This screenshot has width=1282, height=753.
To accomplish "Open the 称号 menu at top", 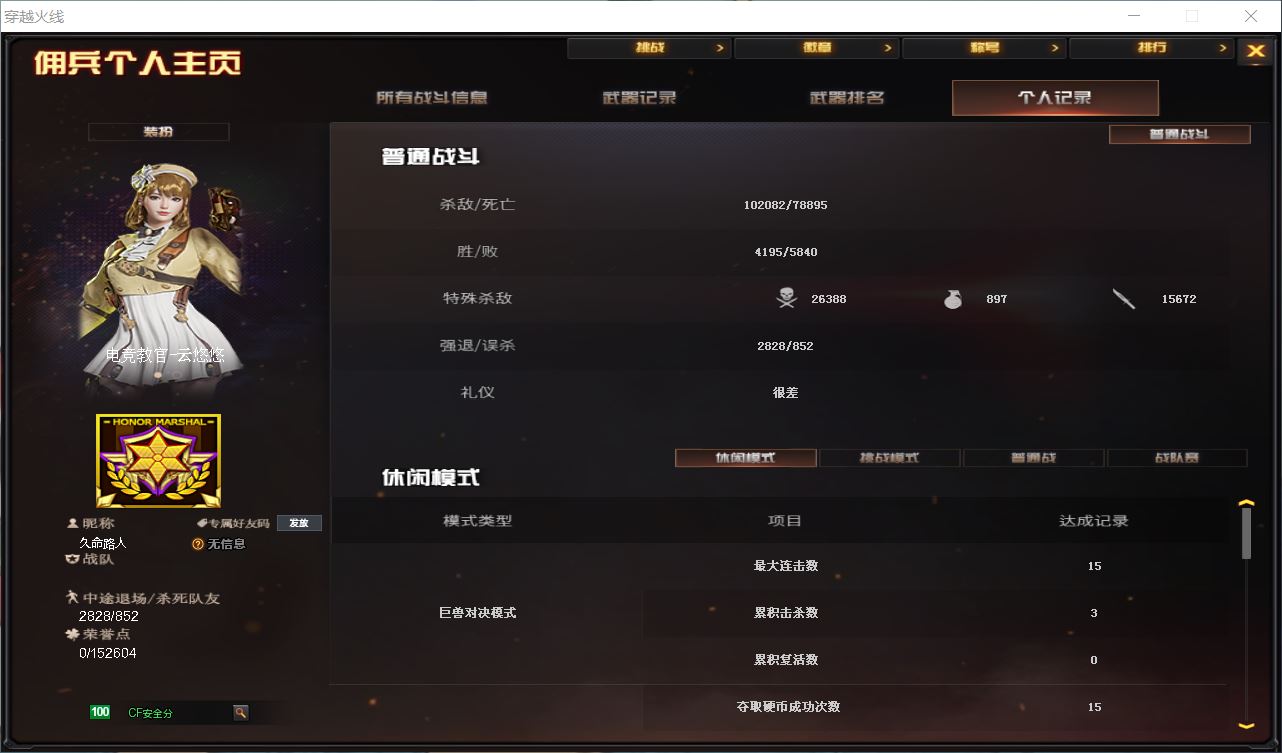I will point(983,48).
